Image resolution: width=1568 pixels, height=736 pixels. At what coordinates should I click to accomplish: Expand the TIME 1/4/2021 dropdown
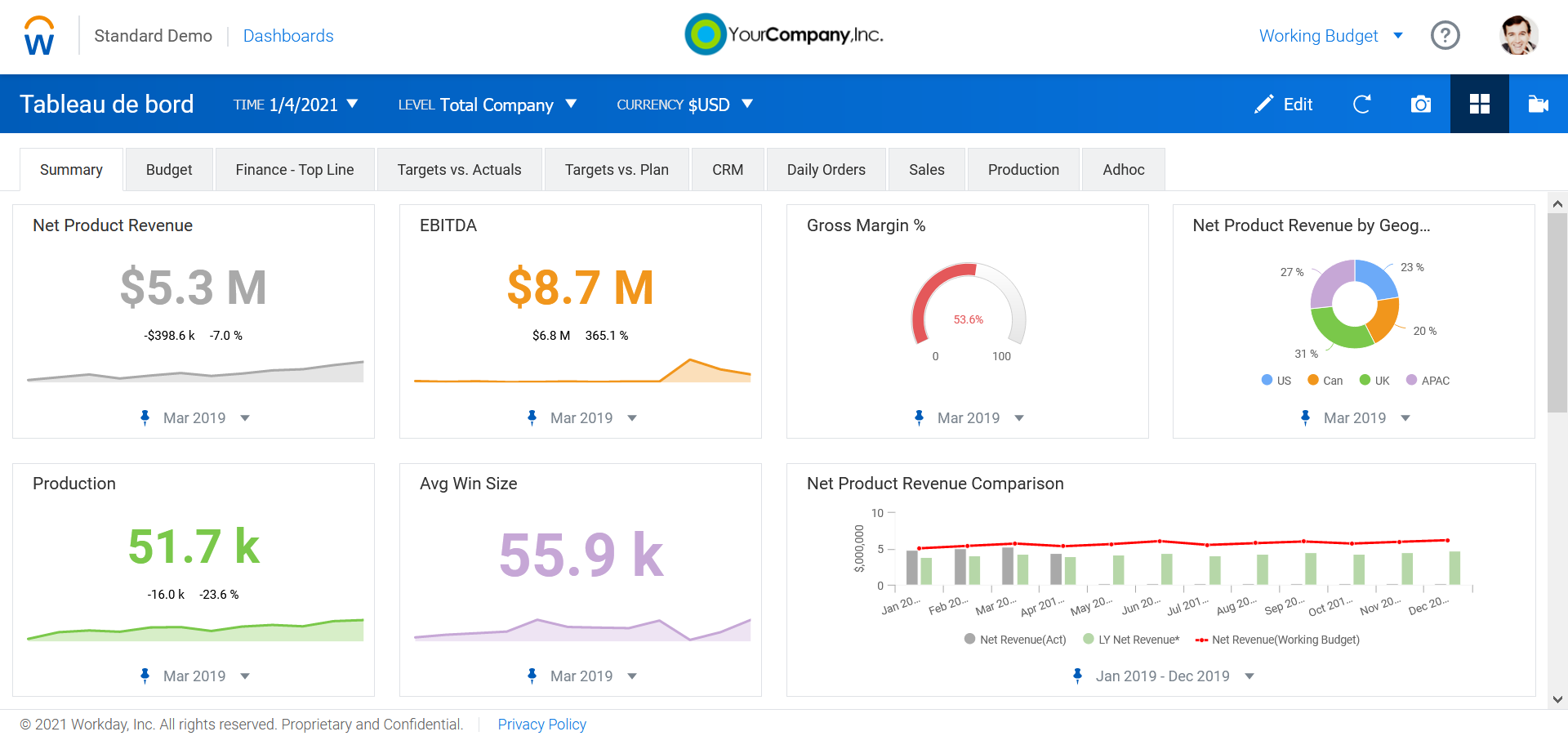pyautogui.click(x=296, y=105)
